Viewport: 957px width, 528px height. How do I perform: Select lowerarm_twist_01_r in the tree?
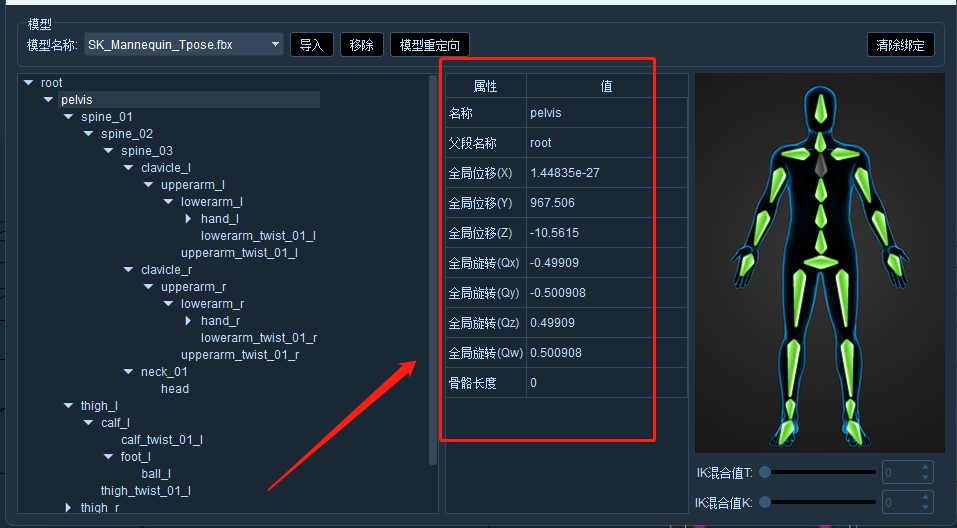pos(259,338)
